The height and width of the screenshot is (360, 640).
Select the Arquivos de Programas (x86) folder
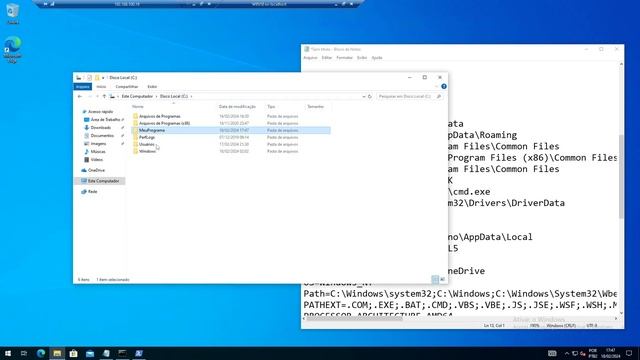pos(164,123)
